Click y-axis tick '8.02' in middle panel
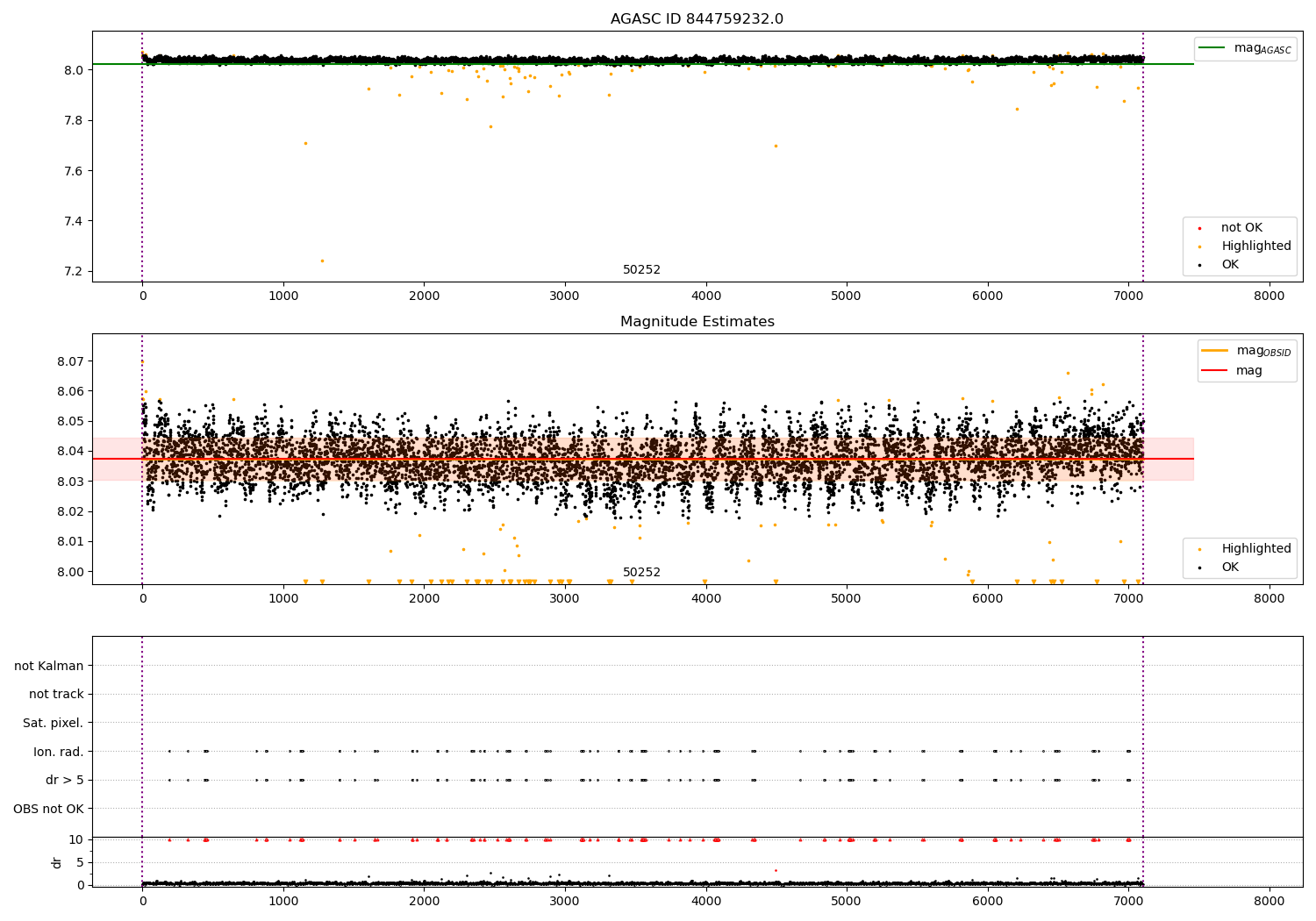This screenshot has width=1316, height=921. 70,511
